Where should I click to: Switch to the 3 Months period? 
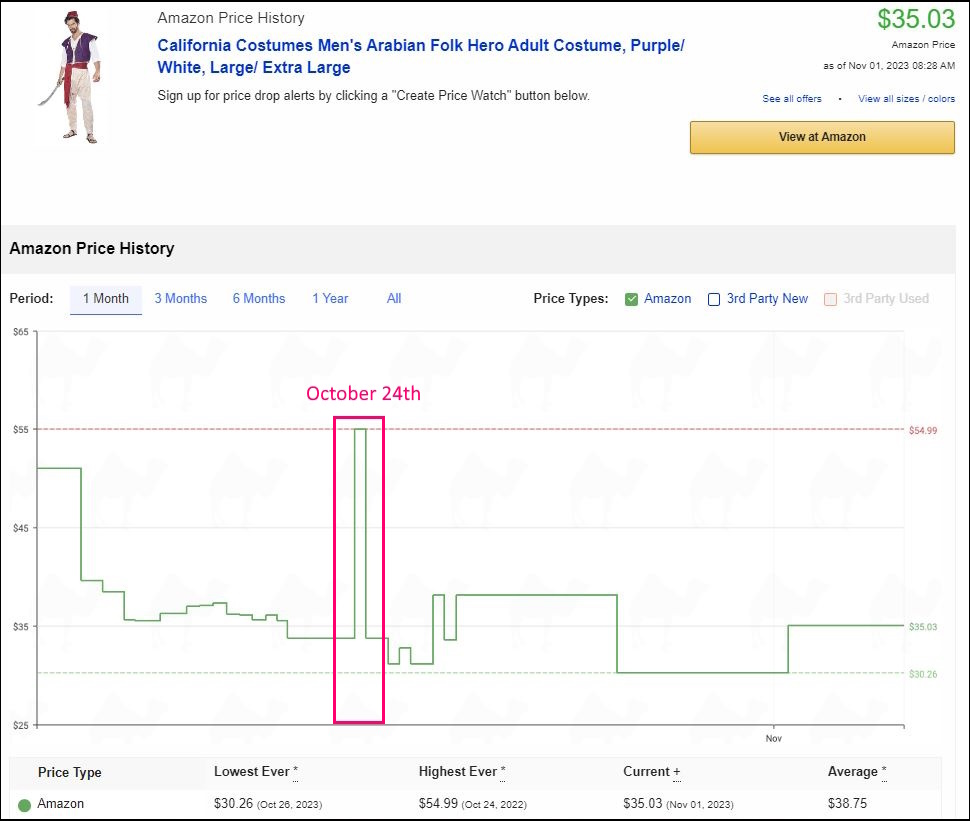(x=181, y=299)
